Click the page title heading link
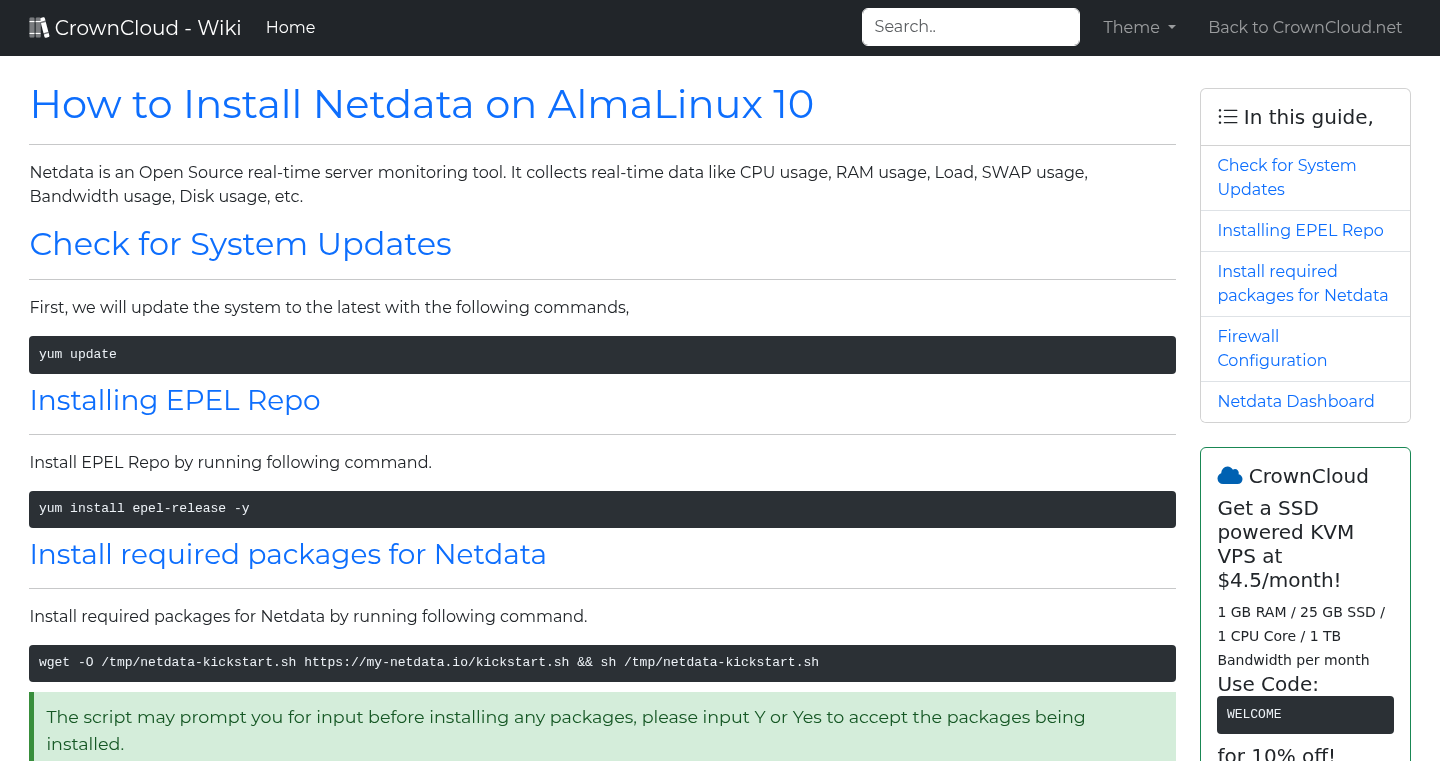This screenshot has width=1440, height=761. point(421,104)
